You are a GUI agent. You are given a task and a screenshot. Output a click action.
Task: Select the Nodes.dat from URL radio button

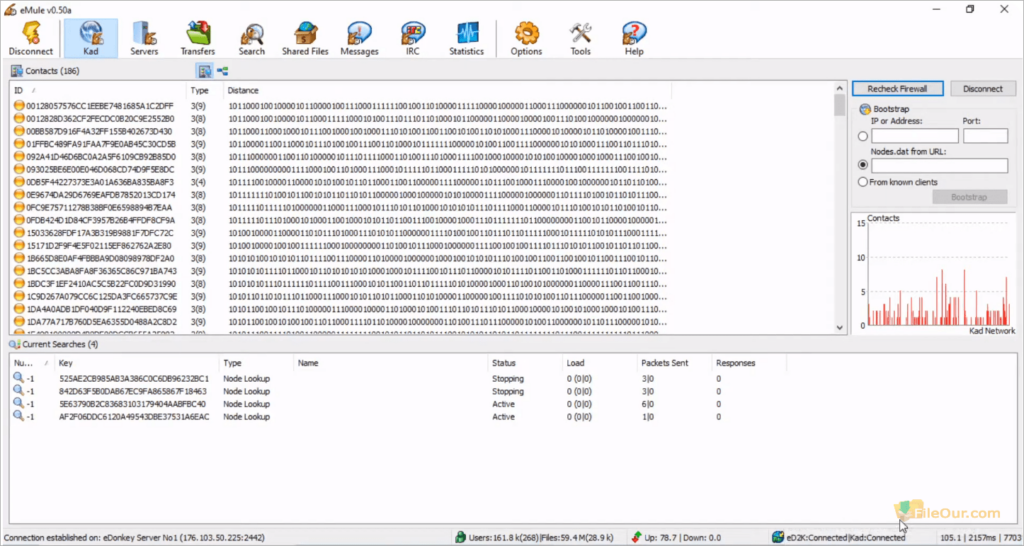click(863, 166)
